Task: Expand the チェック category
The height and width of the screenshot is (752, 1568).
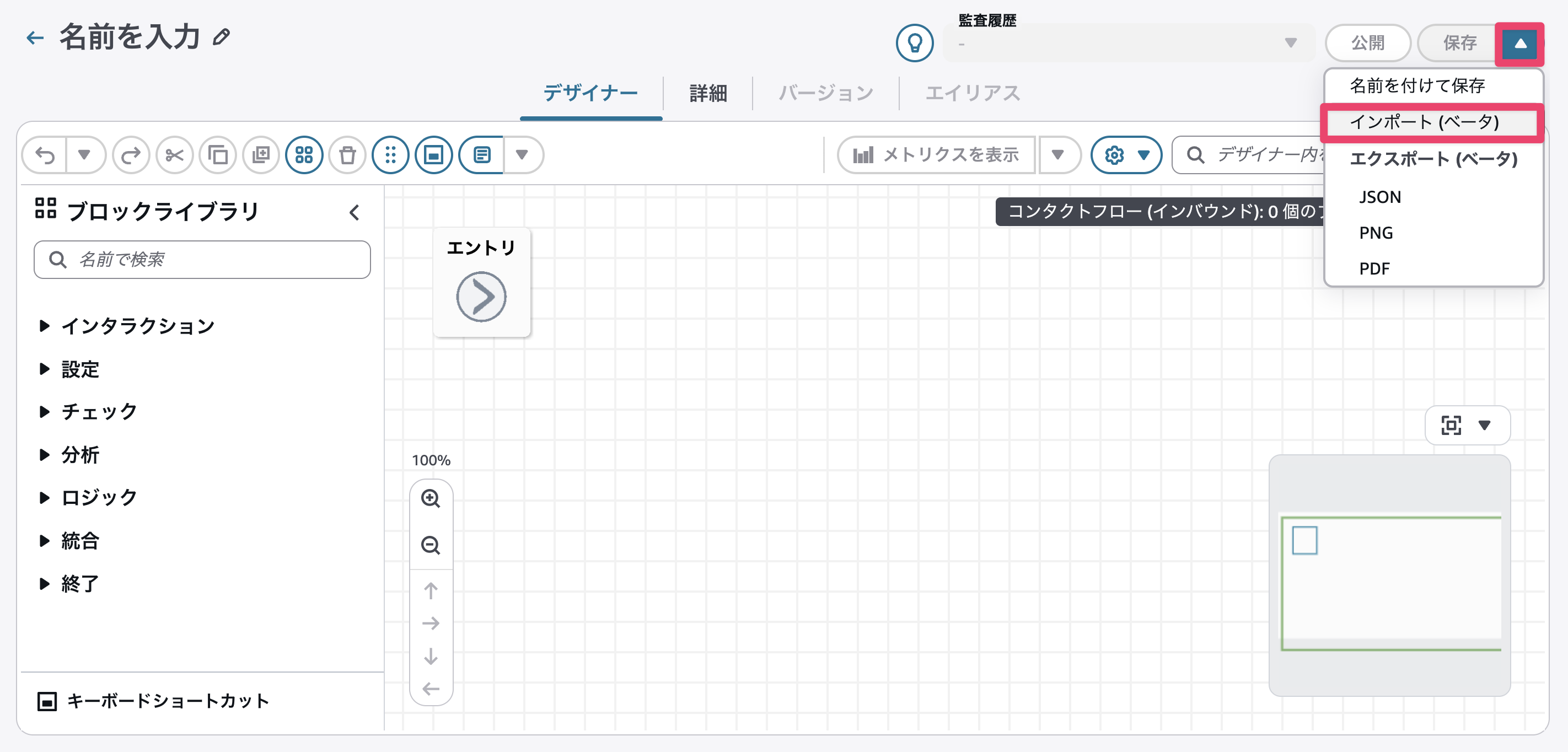Action: coord(89,412)
